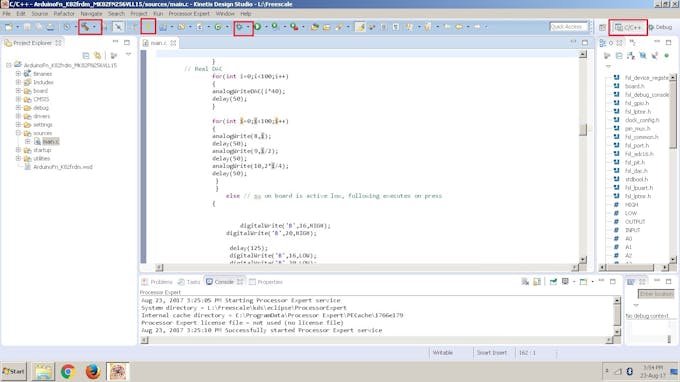Click the editor horizontal scrollbar left arrow
The image size is (680, 382).
[160, 268]
